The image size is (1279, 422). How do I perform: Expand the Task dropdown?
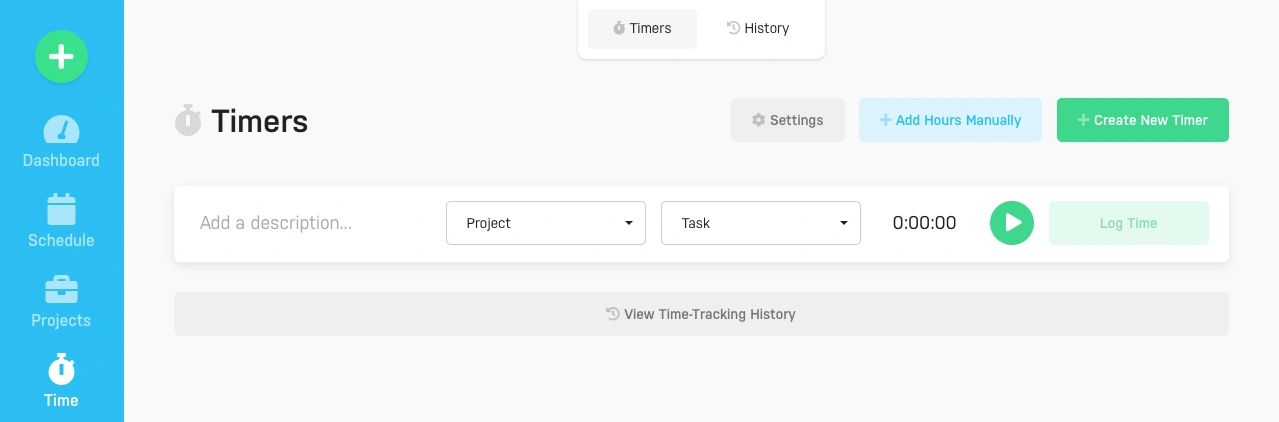click(x=760, y=223)
